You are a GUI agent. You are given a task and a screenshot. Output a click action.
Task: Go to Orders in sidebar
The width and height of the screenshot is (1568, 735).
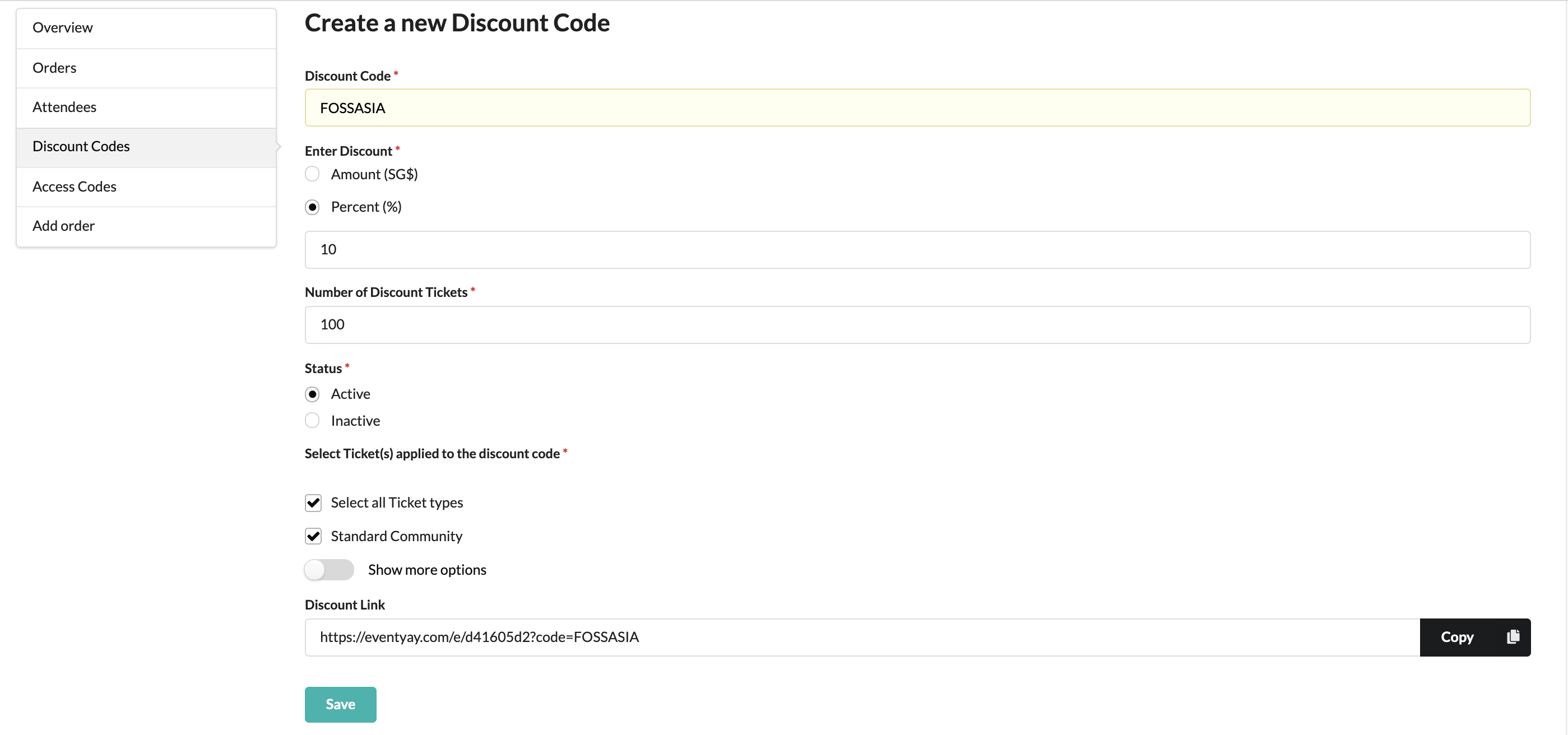[x=146, y=68]
